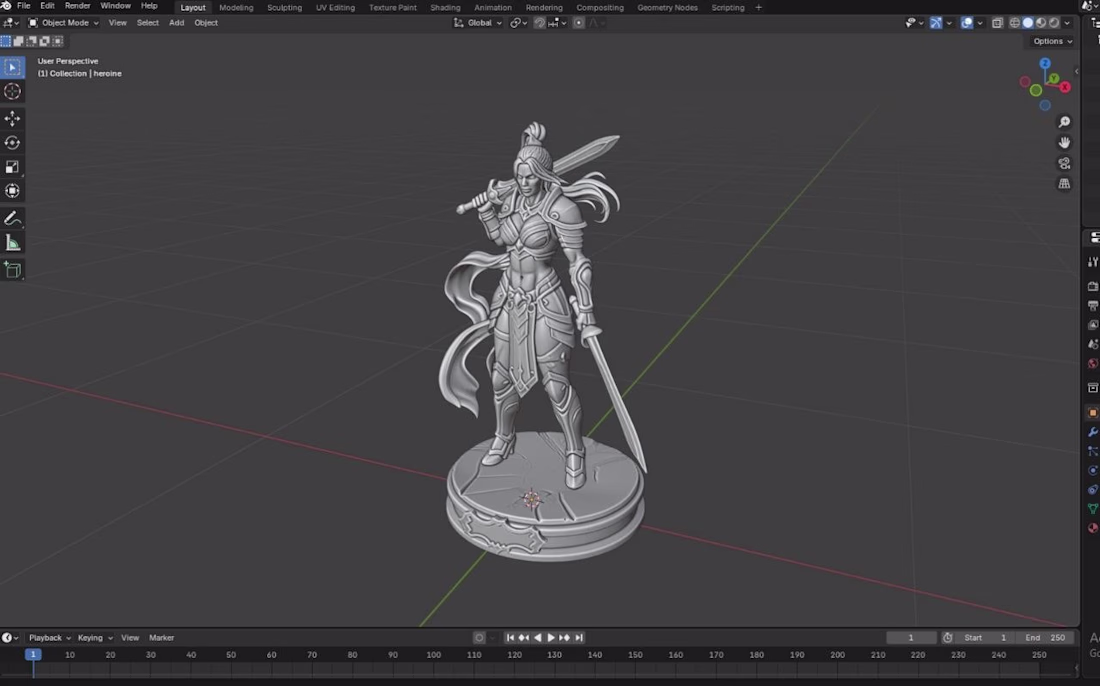
Task: Toggle proportional editing in the header
Action: (x=579, y=23)
